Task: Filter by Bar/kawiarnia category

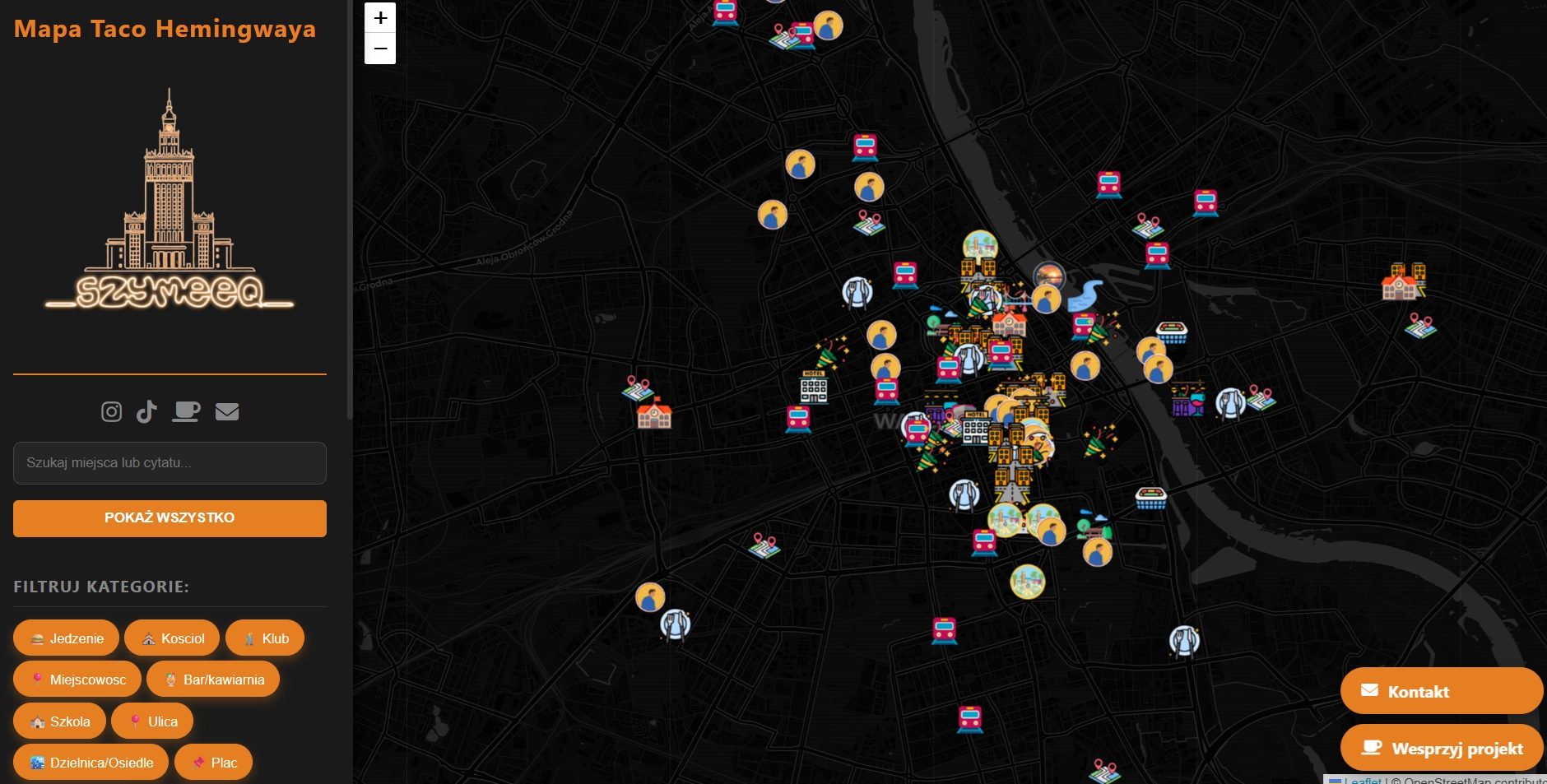Action: coord(213,680)
